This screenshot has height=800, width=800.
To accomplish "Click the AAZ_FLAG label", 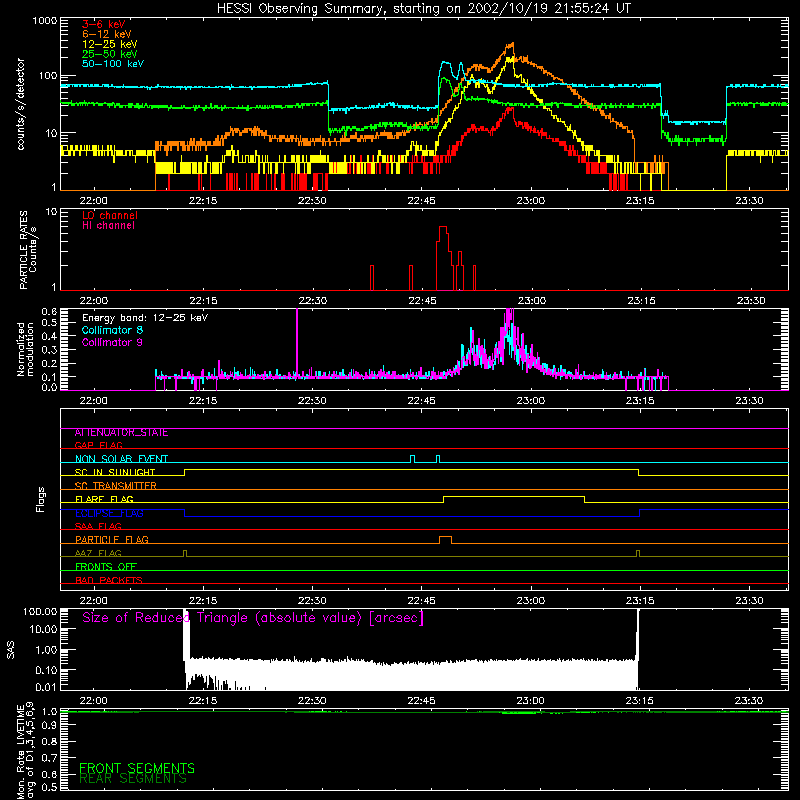I will click(x=98, y=554).
